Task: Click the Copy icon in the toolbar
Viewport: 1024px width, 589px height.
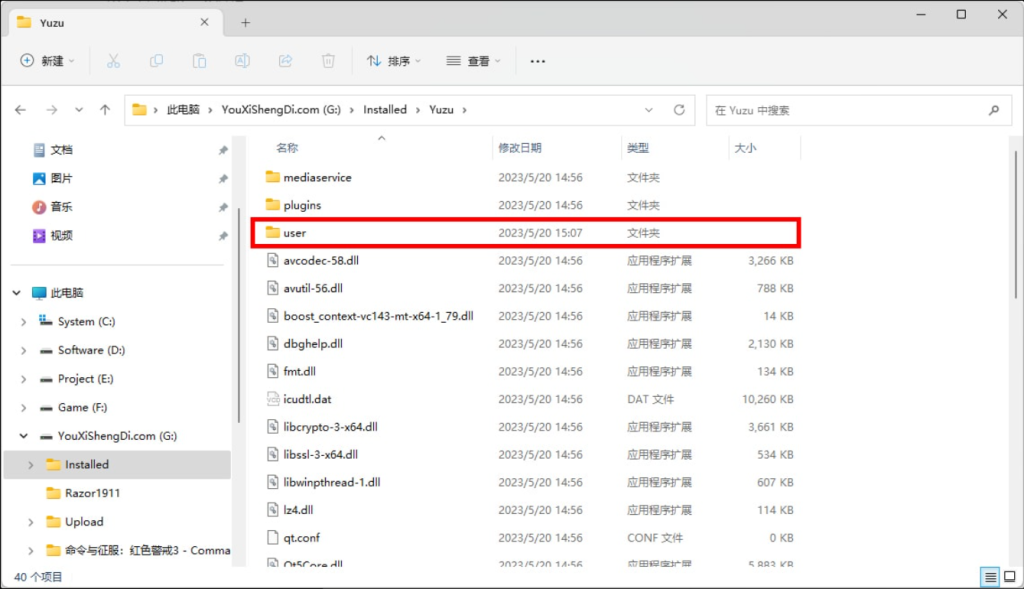Action: tap(156, 61)
